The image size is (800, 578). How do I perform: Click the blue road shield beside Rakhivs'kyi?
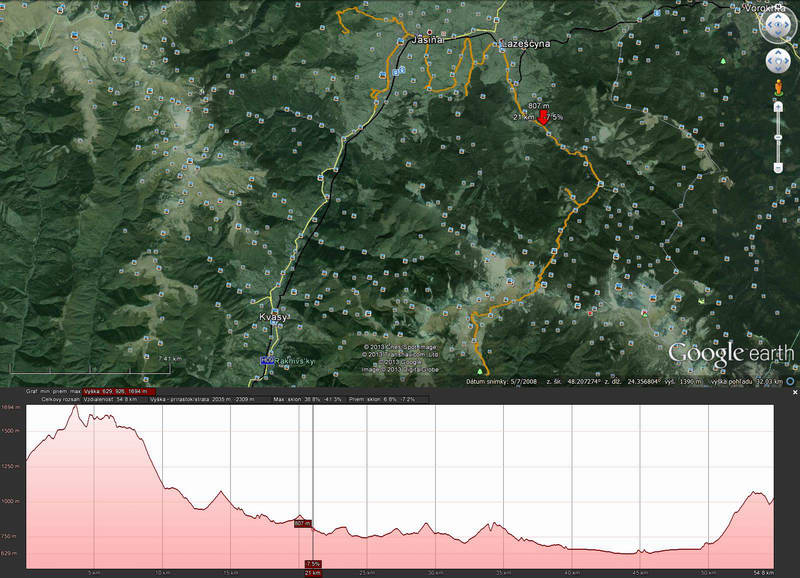coord(267,361)
